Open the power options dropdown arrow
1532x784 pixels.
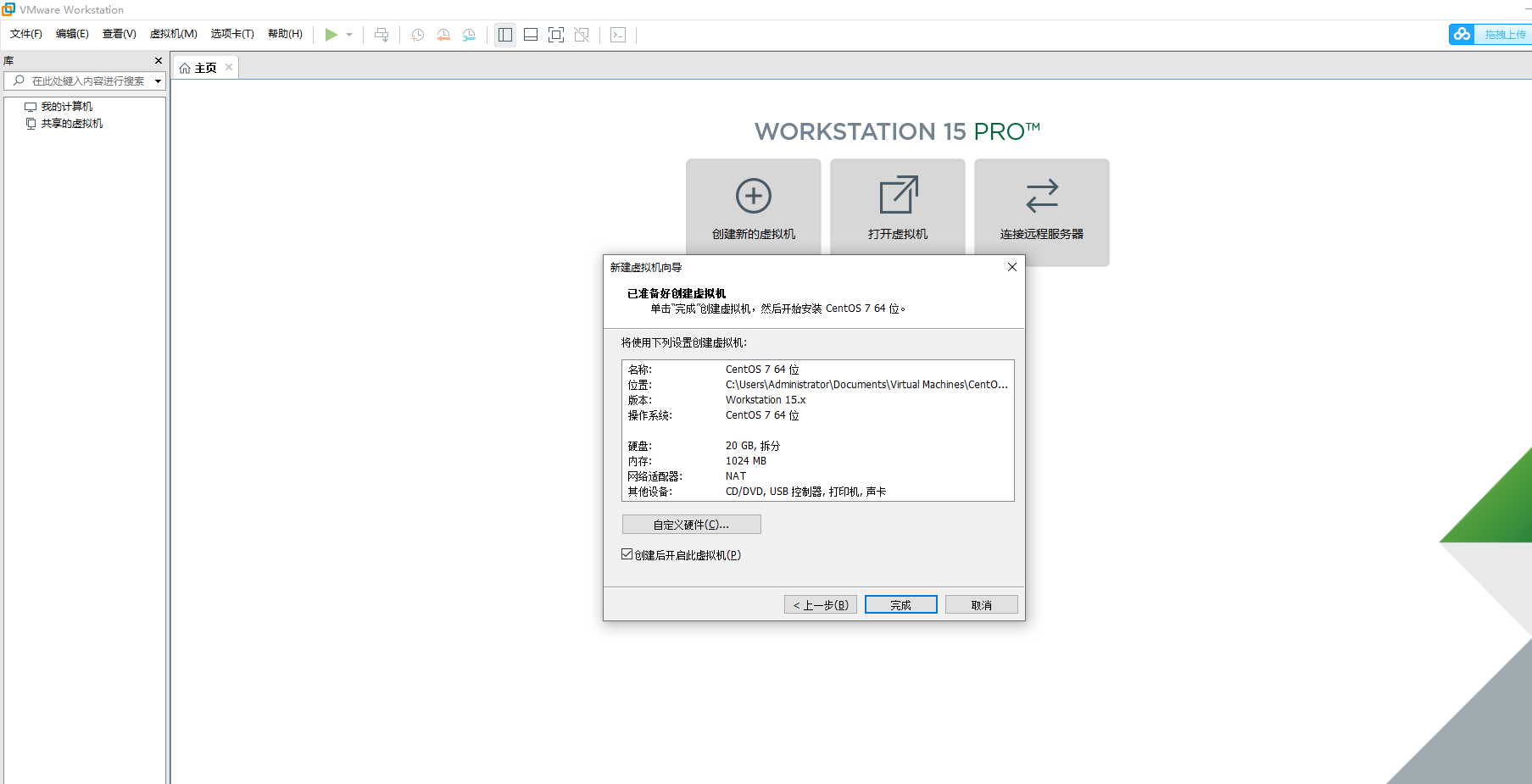pos(349,35)
